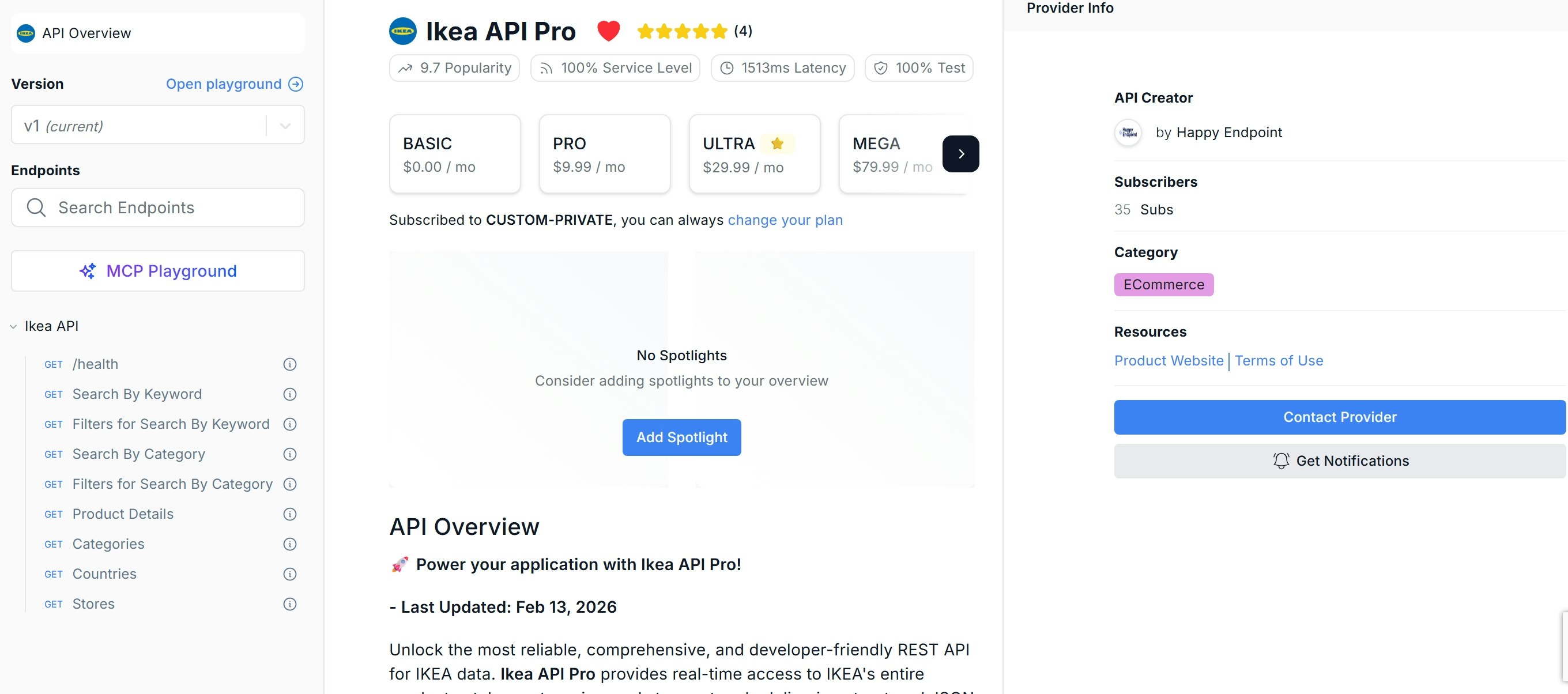Toggle the heart favorite icon
Viewport: 1568px width, 694px height.
608,31
